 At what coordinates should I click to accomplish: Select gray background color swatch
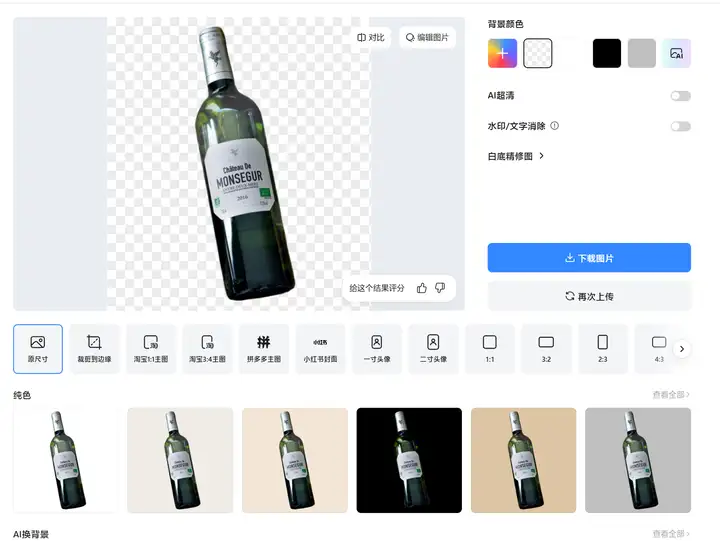(641, 53)
